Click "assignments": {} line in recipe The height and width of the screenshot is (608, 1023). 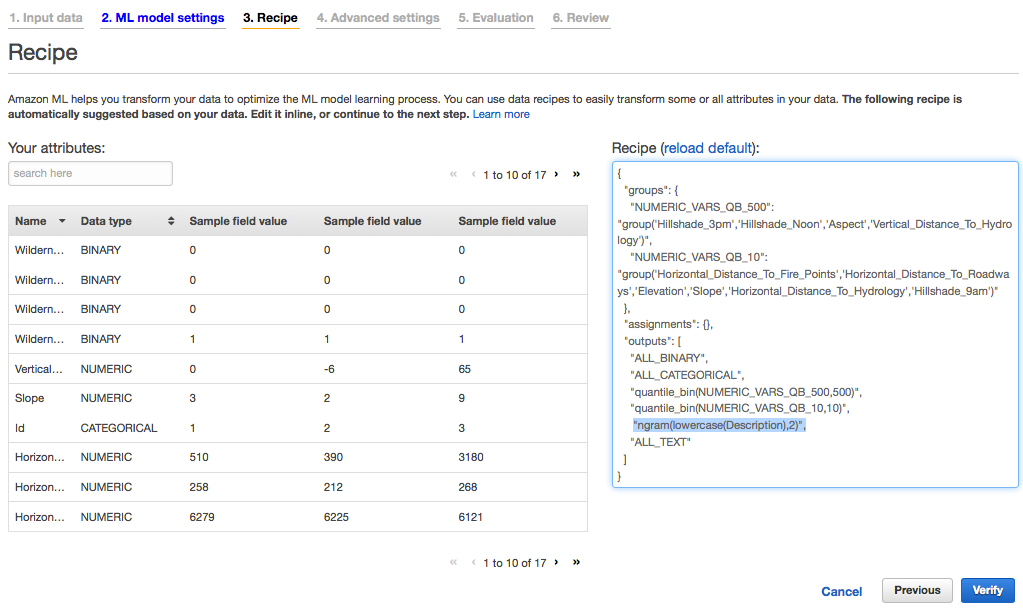[668, 324]
